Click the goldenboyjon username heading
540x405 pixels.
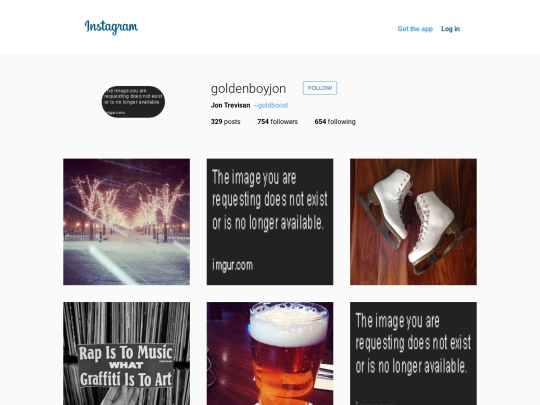(248, 89)
